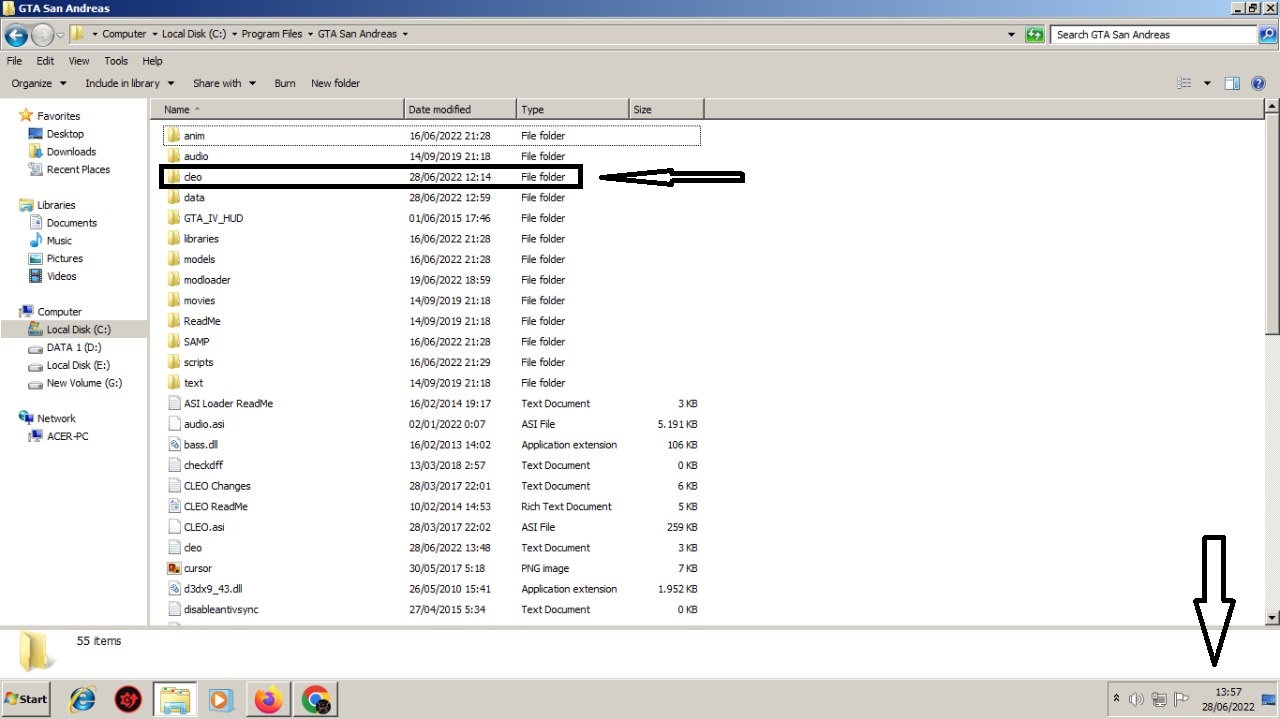Select the CLEO ReadMe rich text icon
Screen dimensions: 1280x719
click(x=174, y=506)
